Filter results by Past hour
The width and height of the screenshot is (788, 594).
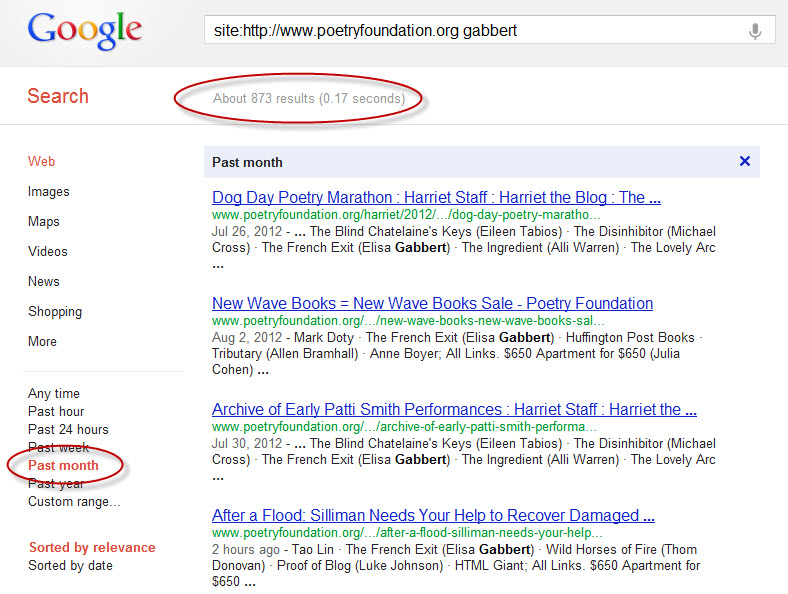tap(56, 412)
